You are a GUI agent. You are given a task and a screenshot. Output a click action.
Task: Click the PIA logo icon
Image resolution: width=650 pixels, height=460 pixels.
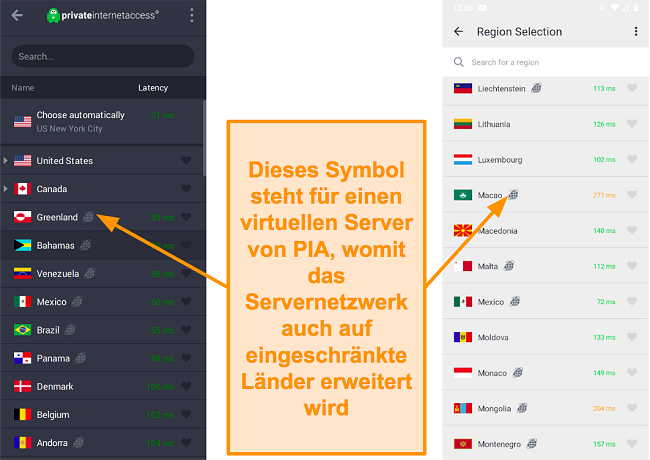[x=53, y=16]
